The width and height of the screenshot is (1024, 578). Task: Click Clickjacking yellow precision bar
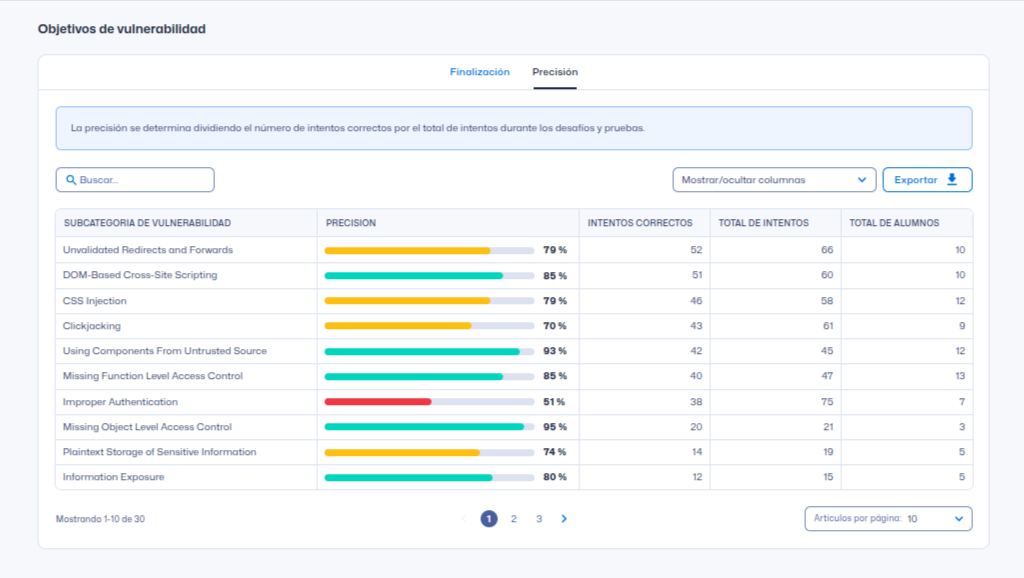pyautogui.click(x=398, y=326)
